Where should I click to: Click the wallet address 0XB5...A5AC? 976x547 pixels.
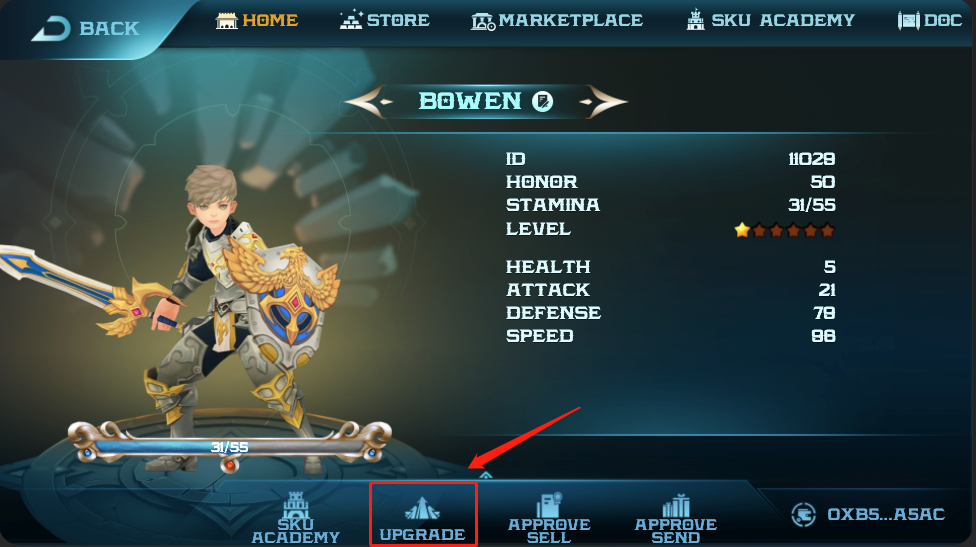click(886, 515)
